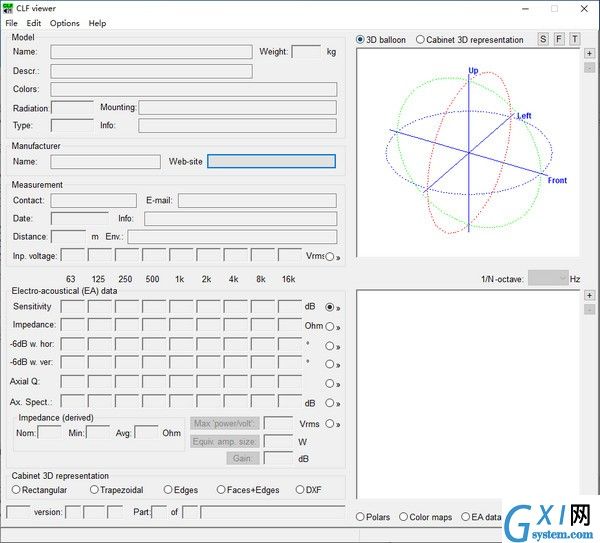Select the Sensitivity row radio button
600x543 pixels.
tap(329, 307)
